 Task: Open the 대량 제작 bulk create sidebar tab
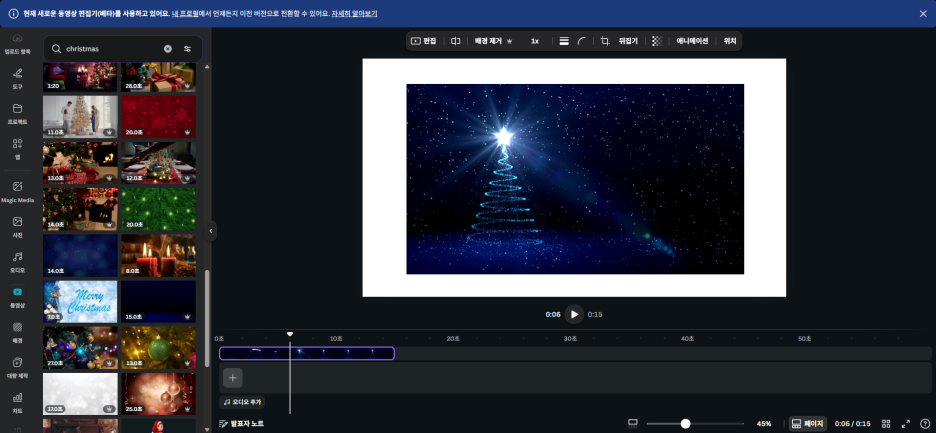(x=17, y=367)
